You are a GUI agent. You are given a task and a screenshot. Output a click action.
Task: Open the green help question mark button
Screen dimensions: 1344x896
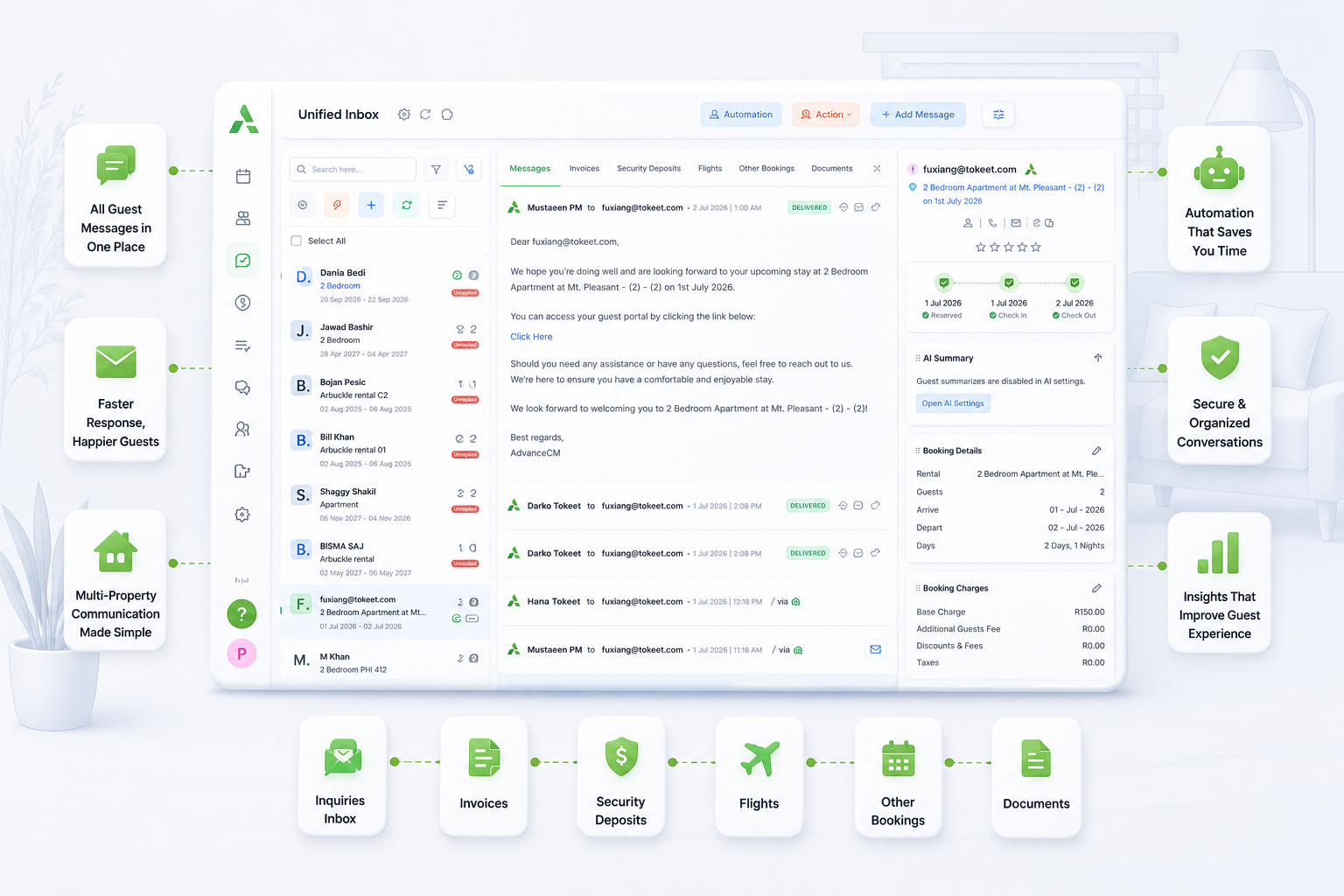pos(241,613)
